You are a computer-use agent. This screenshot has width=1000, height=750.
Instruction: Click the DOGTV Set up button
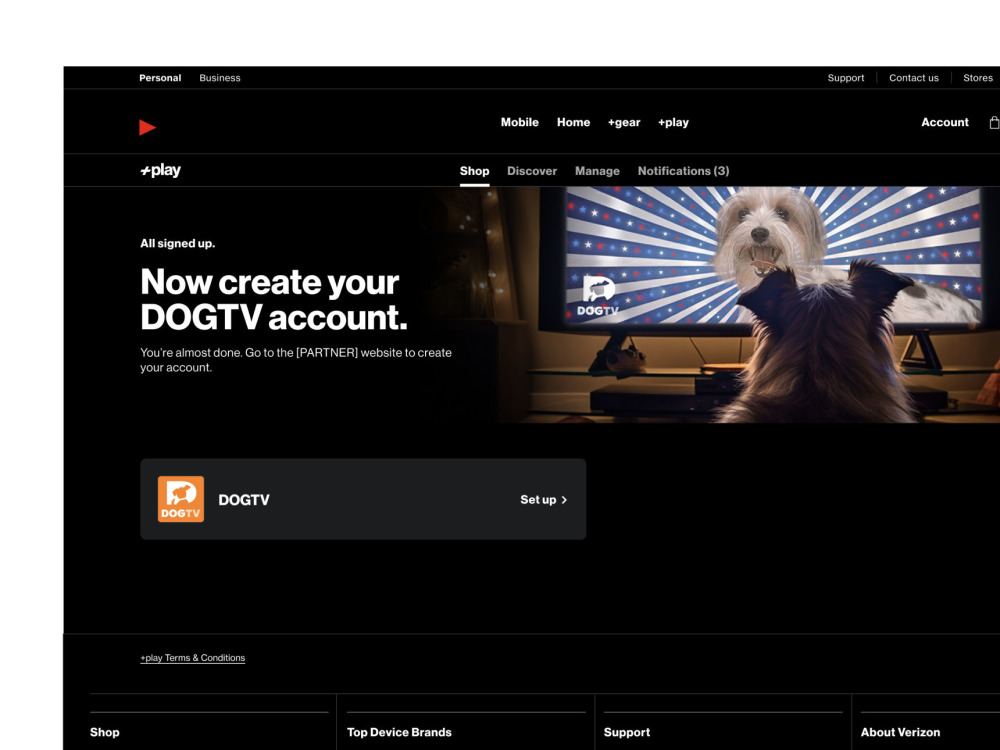pyautogui.click(x=543, y=500)
